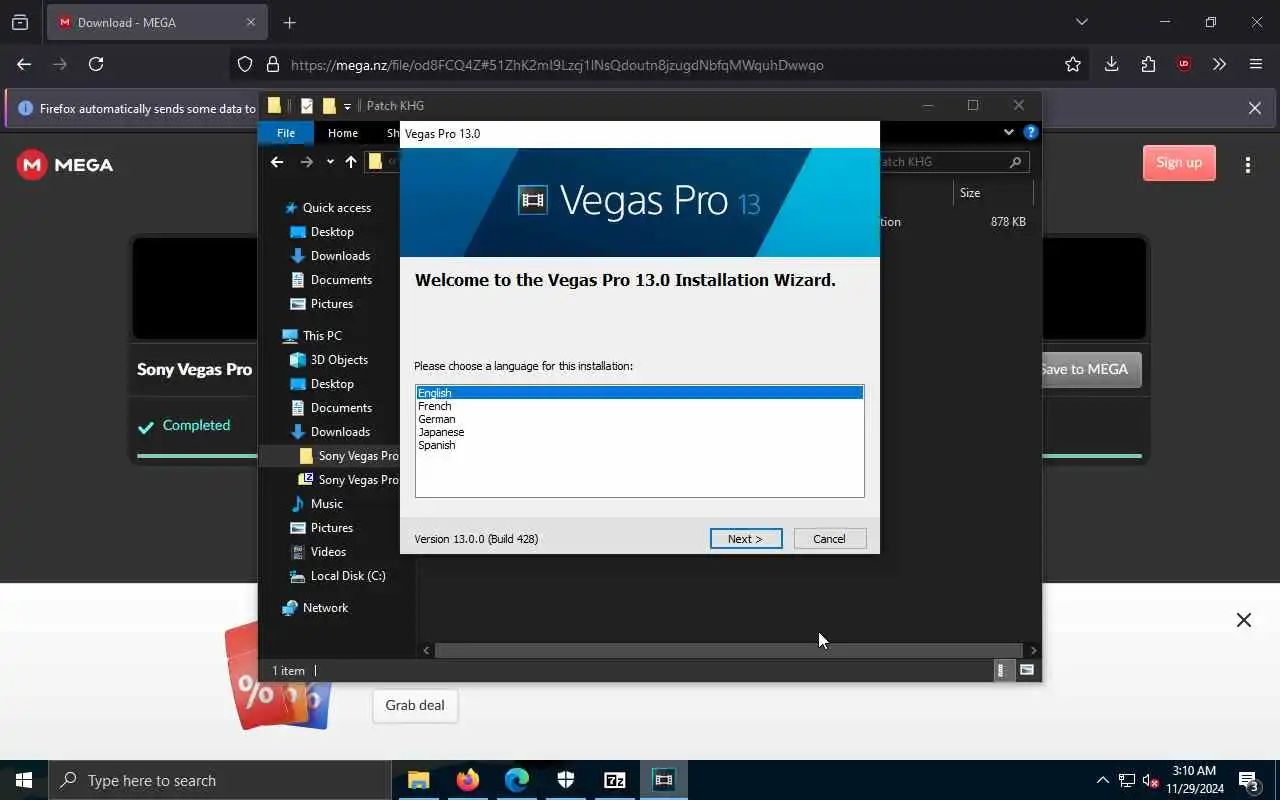This screenshot has height=800, width=1280.
Task: Close the MEGA promotional banner
Action: 1243,620
